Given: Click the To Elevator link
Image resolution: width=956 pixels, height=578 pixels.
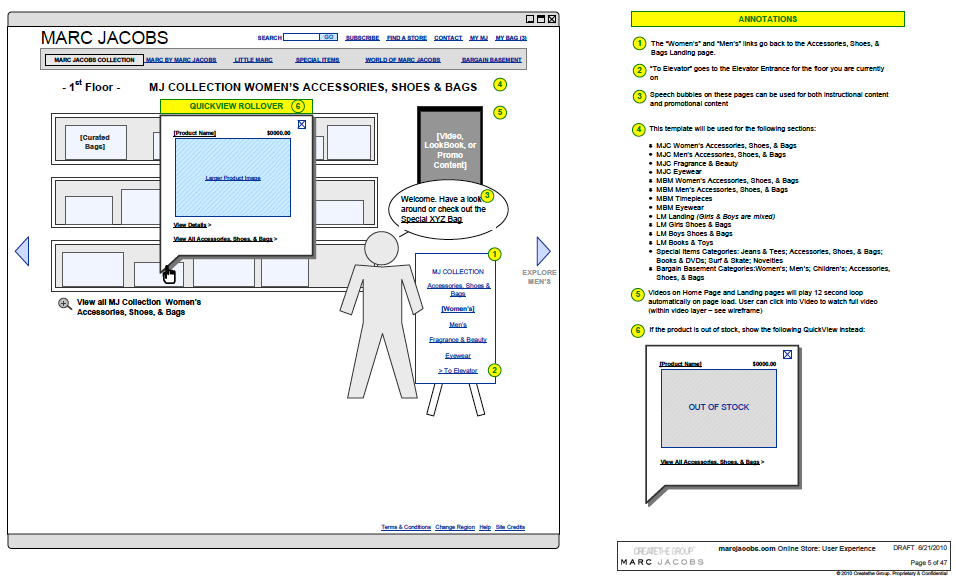Looking at the screenshot, I should pyautogui.click(x=458, y=371).
